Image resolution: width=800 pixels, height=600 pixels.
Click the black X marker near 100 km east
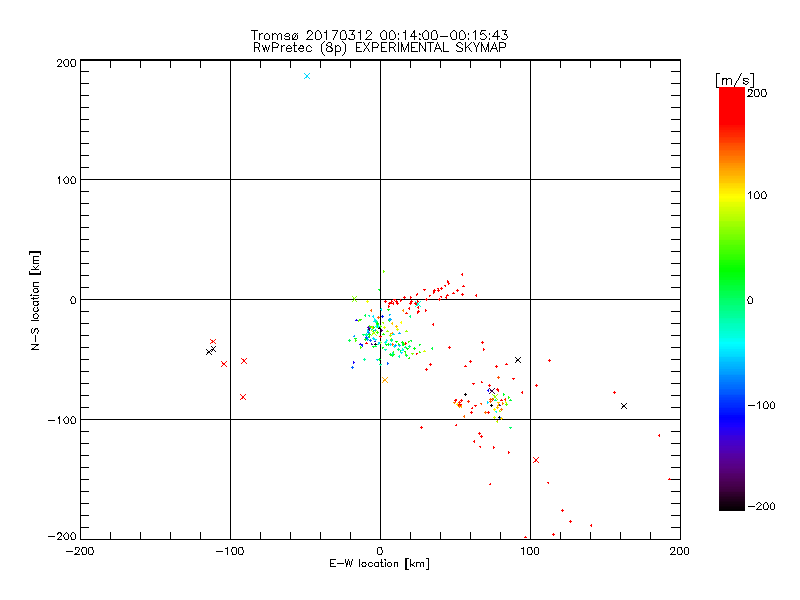tap(518, 360)
